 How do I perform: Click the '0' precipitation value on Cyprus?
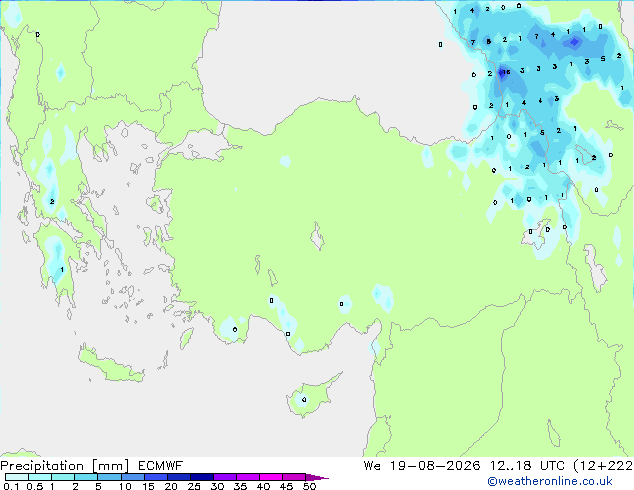[304, 400]
